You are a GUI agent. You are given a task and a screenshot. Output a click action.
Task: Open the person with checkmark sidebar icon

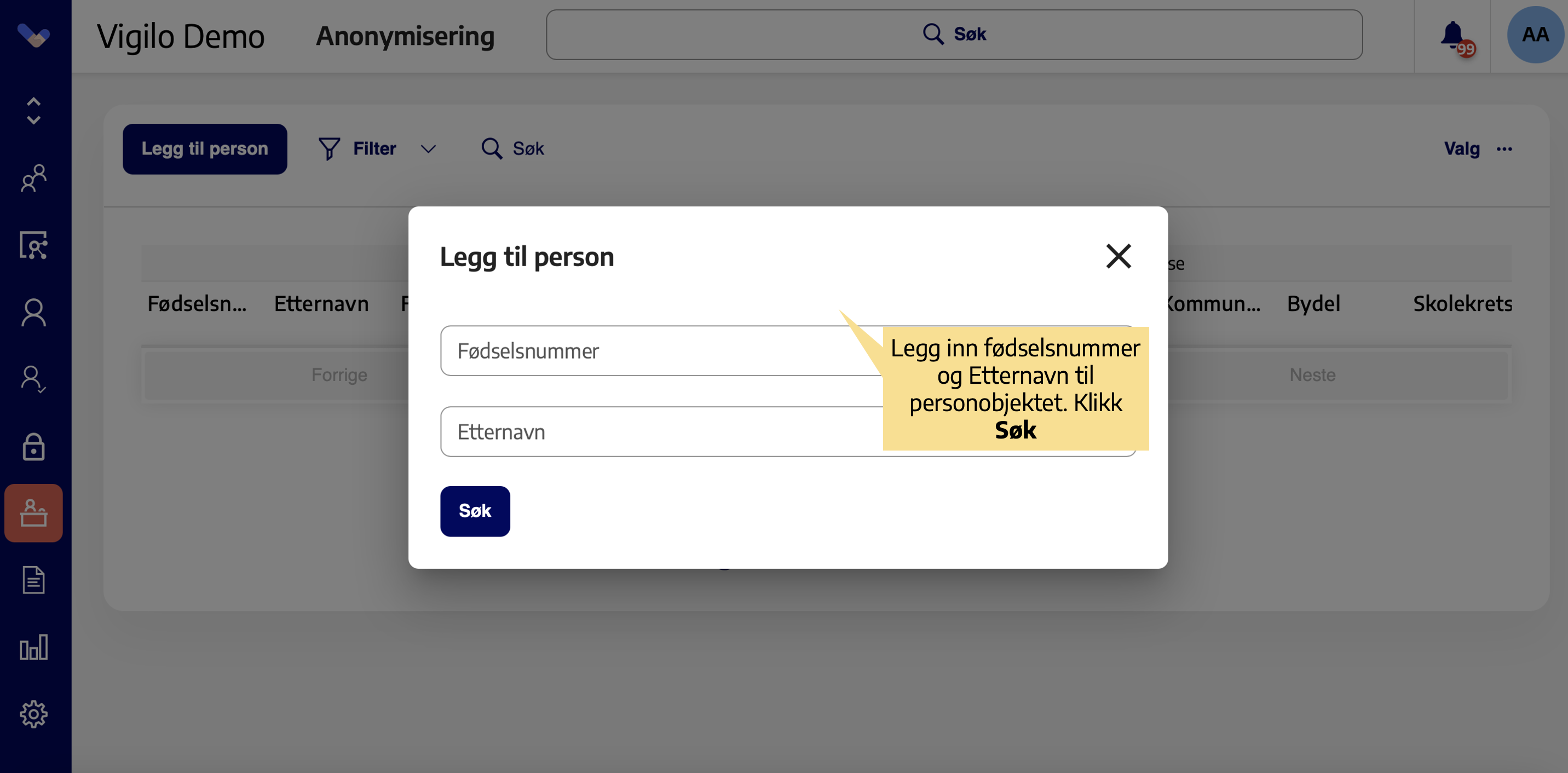tap(33, 379)
